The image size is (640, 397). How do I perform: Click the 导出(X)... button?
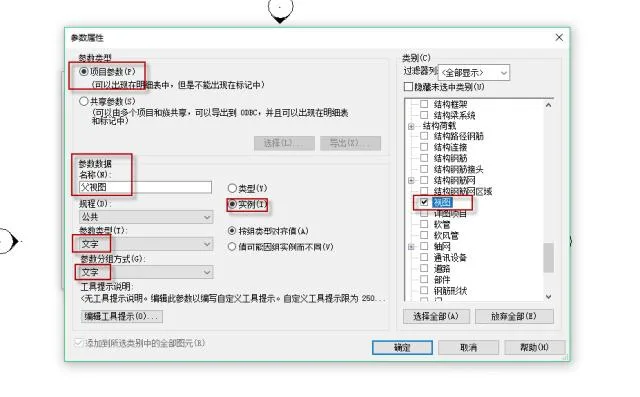[350, 143]
